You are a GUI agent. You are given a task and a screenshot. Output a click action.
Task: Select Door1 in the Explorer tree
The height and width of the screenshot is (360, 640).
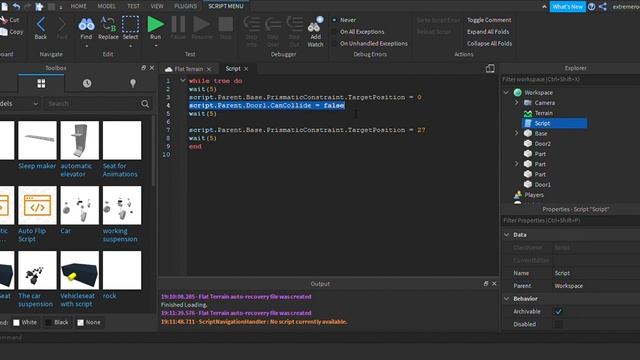(x=542, y=184)
